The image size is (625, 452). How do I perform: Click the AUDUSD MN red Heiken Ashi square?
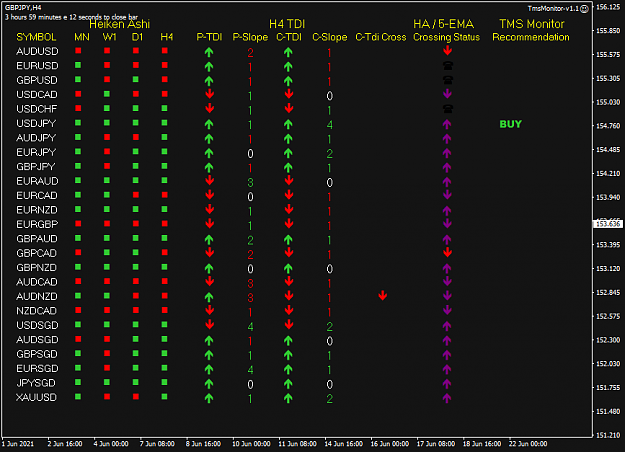pyautogui.click(x=78, y=51)
